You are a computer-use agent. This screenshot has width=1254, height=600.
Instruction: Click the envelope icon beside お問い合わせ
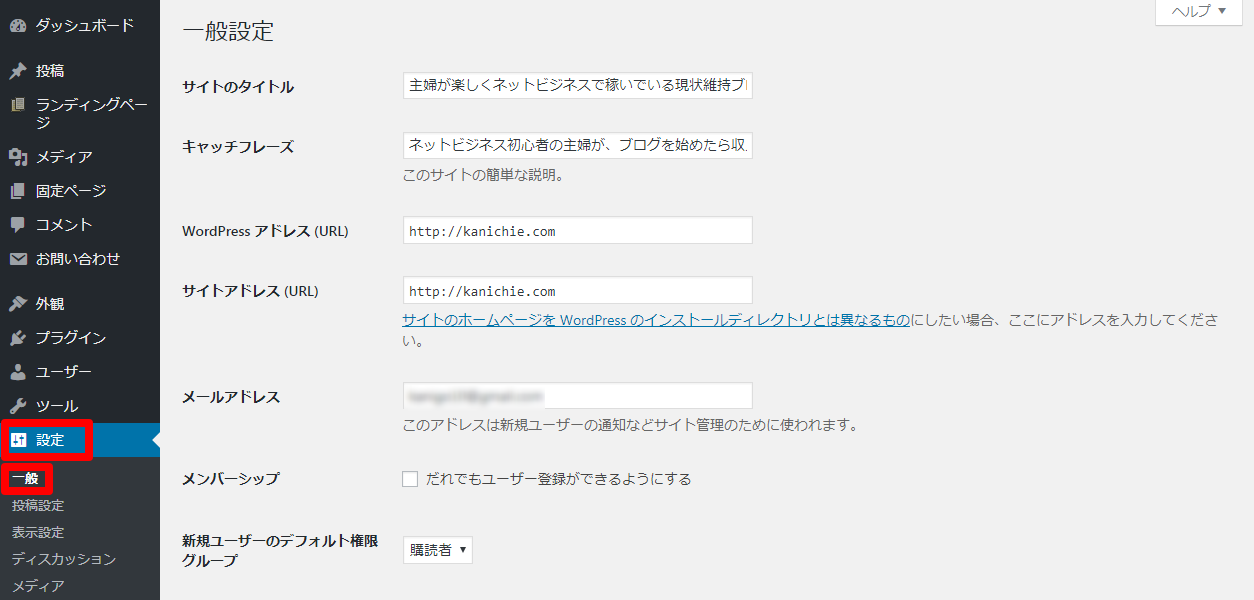pos(17,259)
